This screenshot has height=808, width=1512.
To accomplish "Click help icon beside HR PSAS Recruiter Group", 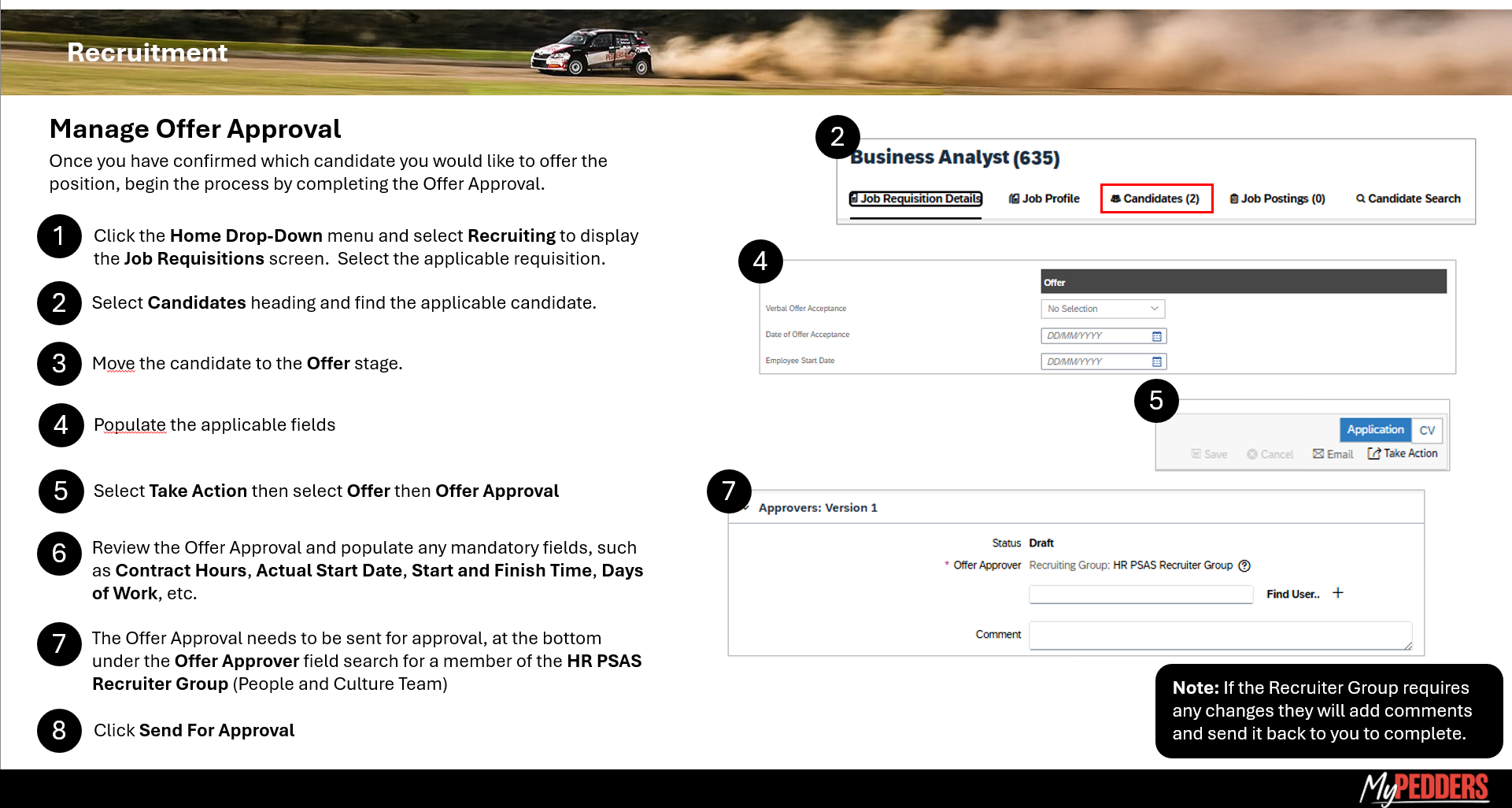I will click(x=1244, y=565).
